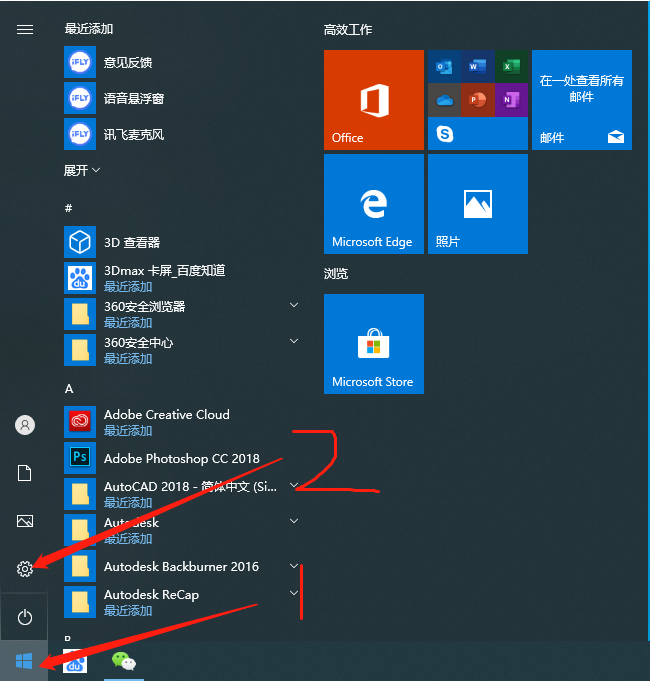Viewport: 651px width, 681px height.
Task: Expand the 360安全中心 folder chevron
Action: (x=294, y=341)
